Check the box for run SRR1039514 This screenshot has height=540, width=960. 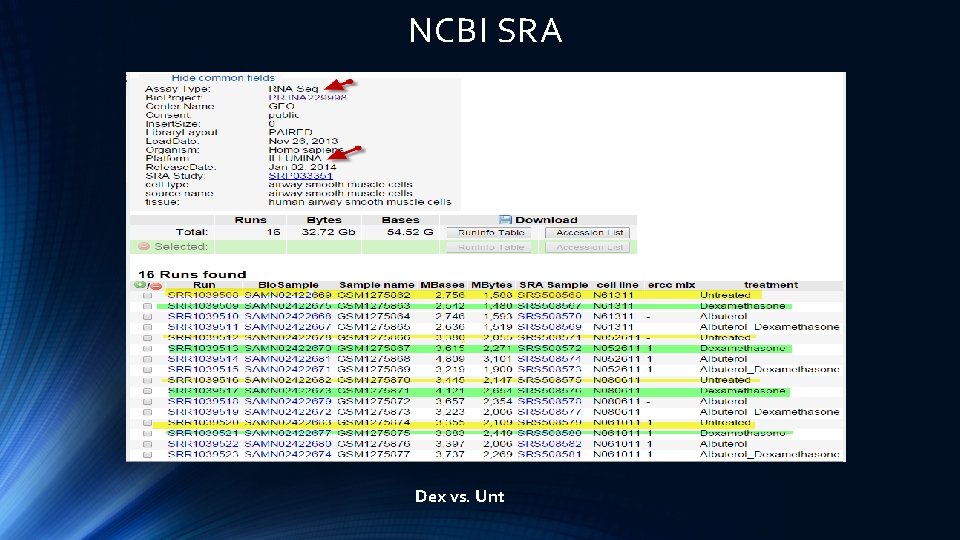coord(148,359)
